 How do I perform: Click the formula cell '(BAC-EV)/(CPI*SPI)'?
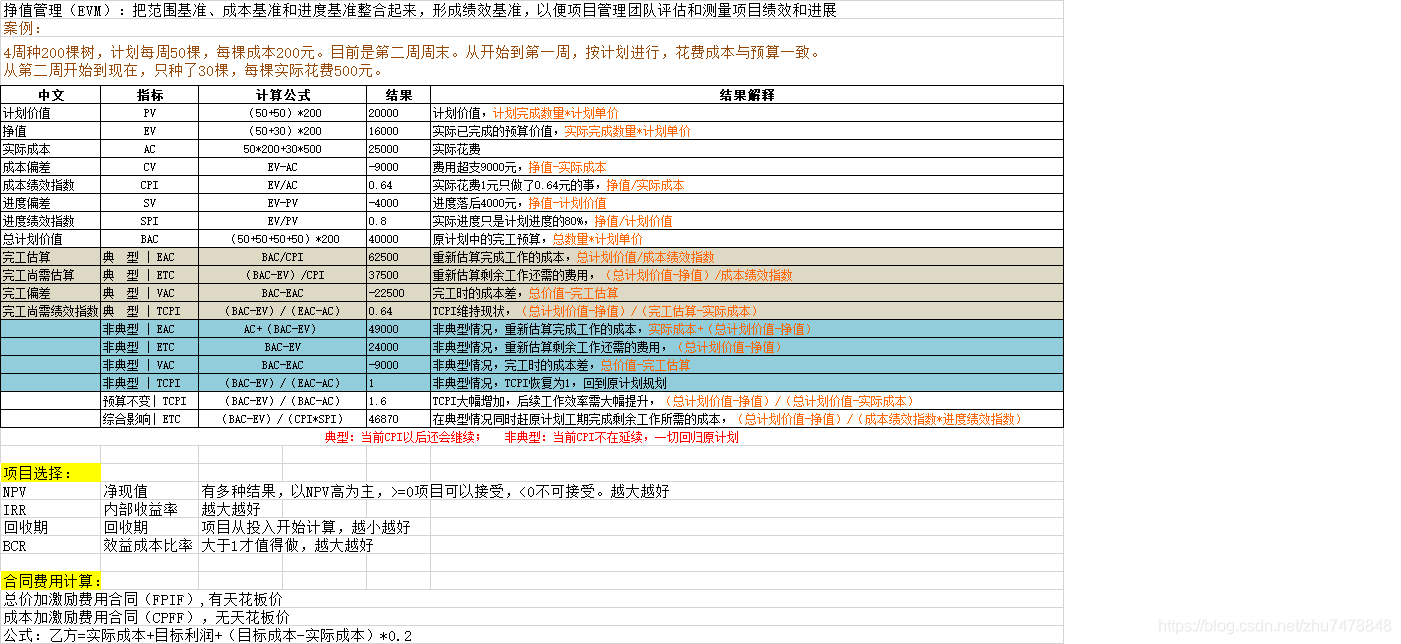283,419
